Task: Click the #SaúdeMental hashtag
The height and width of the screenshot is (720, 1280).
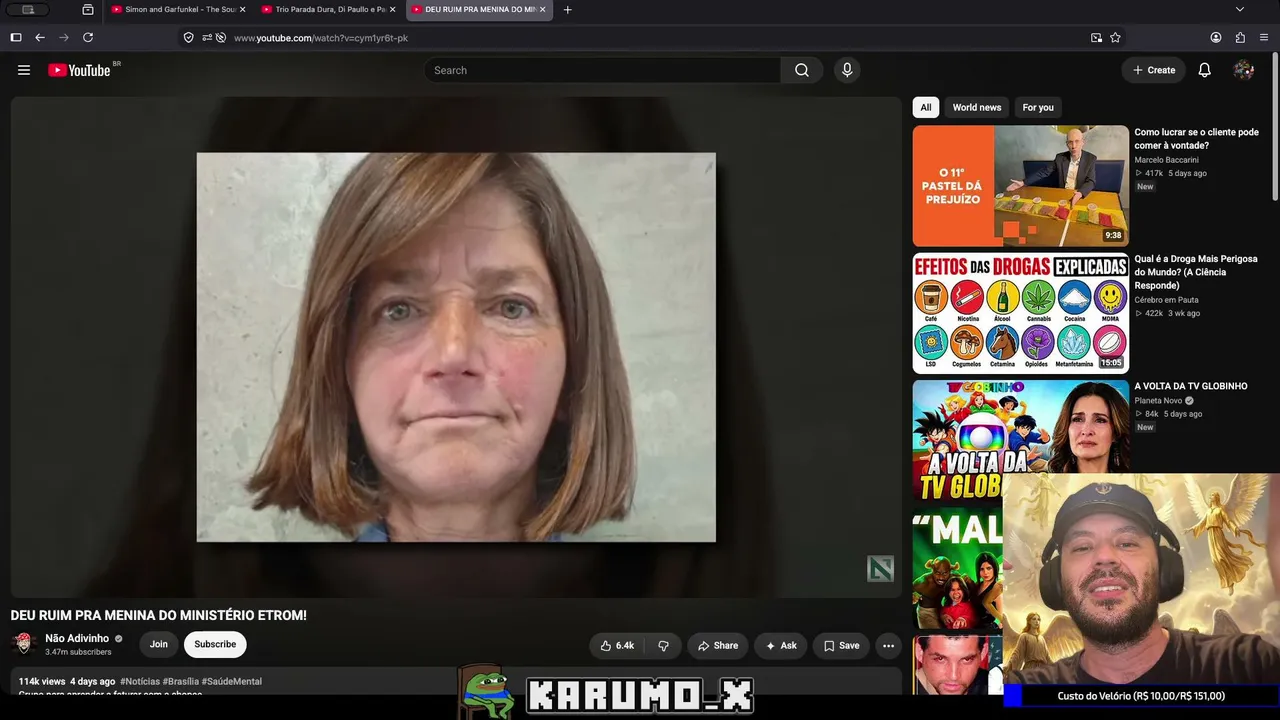Action: [232, 681]
